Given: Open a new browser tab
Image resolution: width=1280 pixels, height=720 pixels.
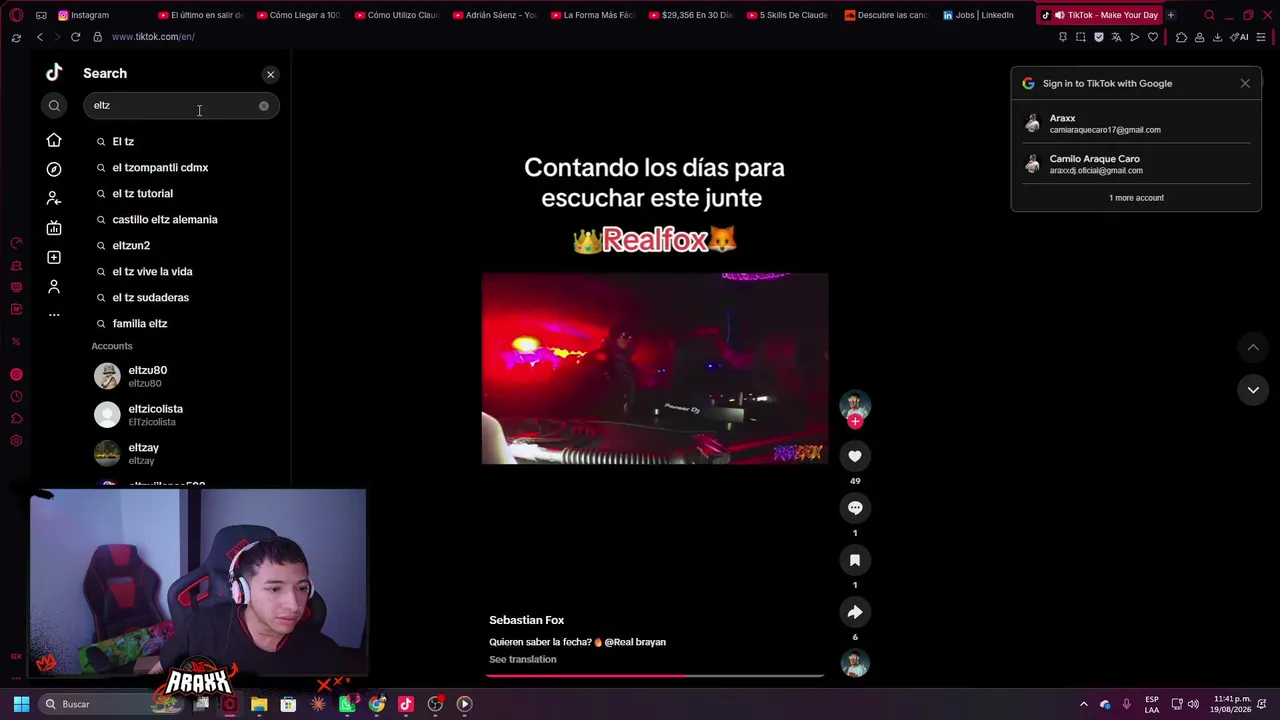Looking at the screenshot, I should pos(1171,15).
